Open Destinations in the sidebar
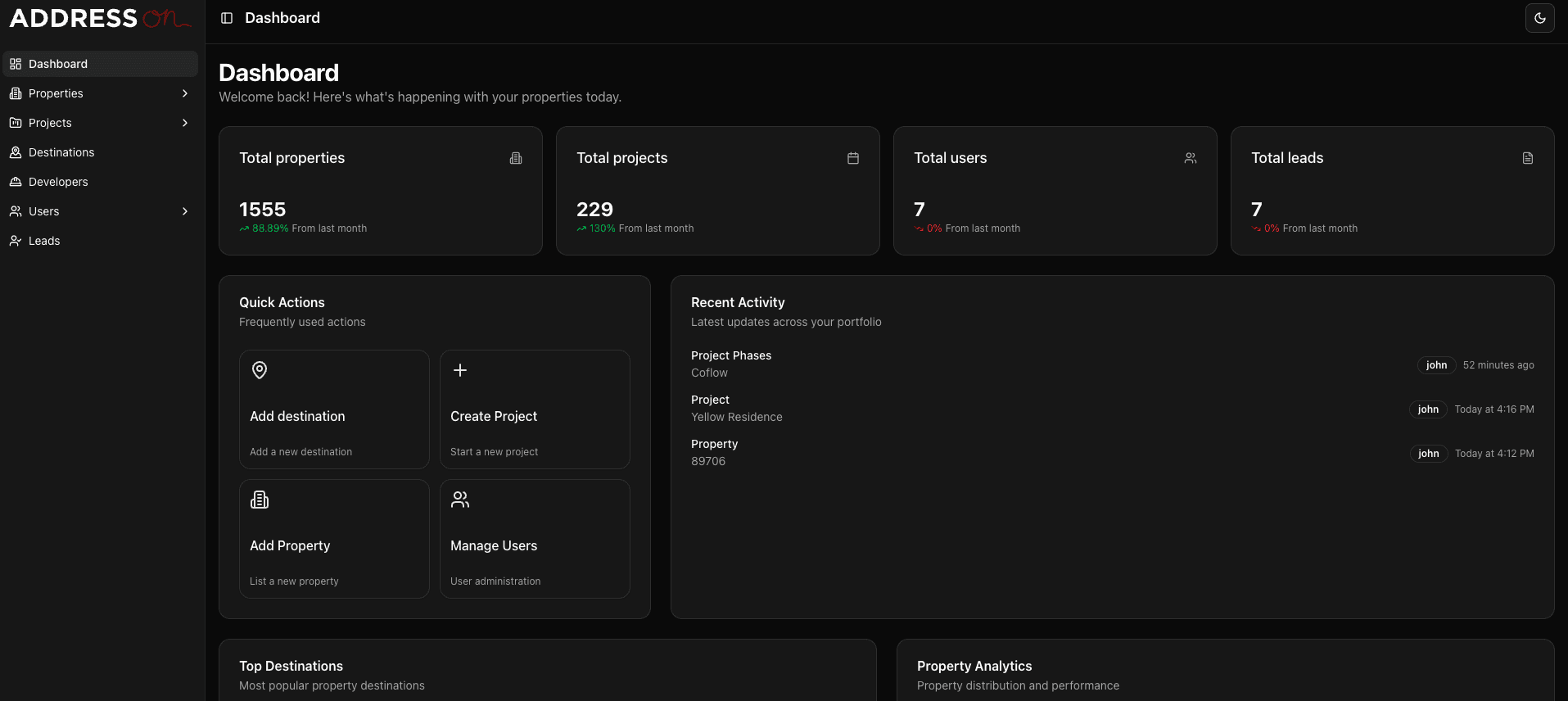 pos(61,152)
